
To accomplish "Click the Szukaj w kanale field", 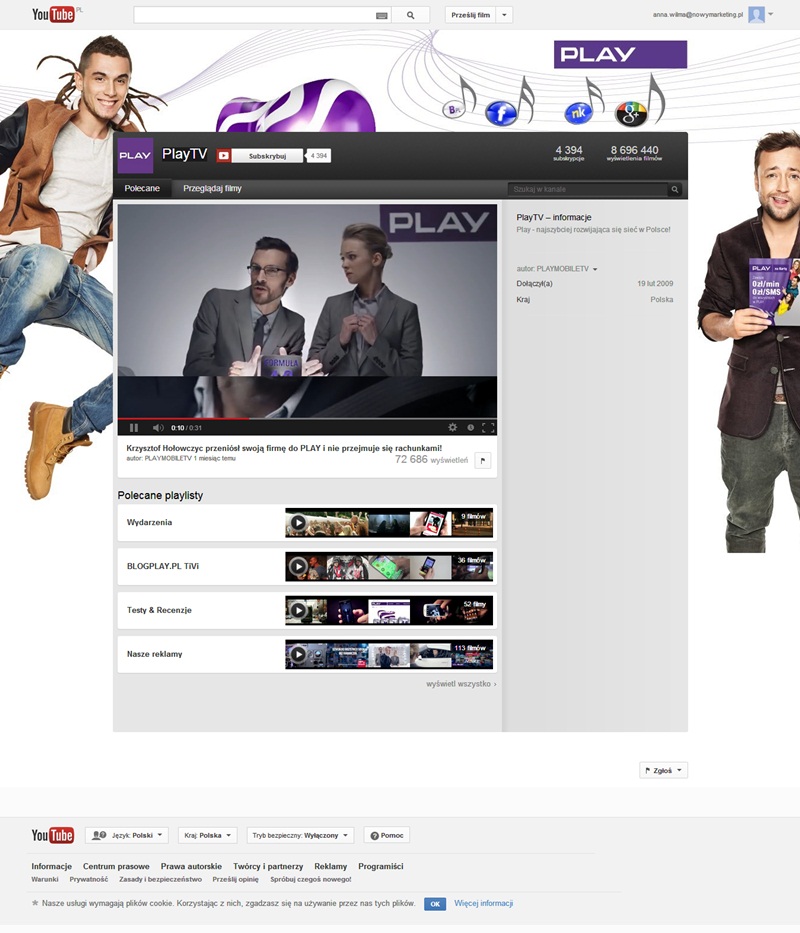I will click(x=588, y=189).
